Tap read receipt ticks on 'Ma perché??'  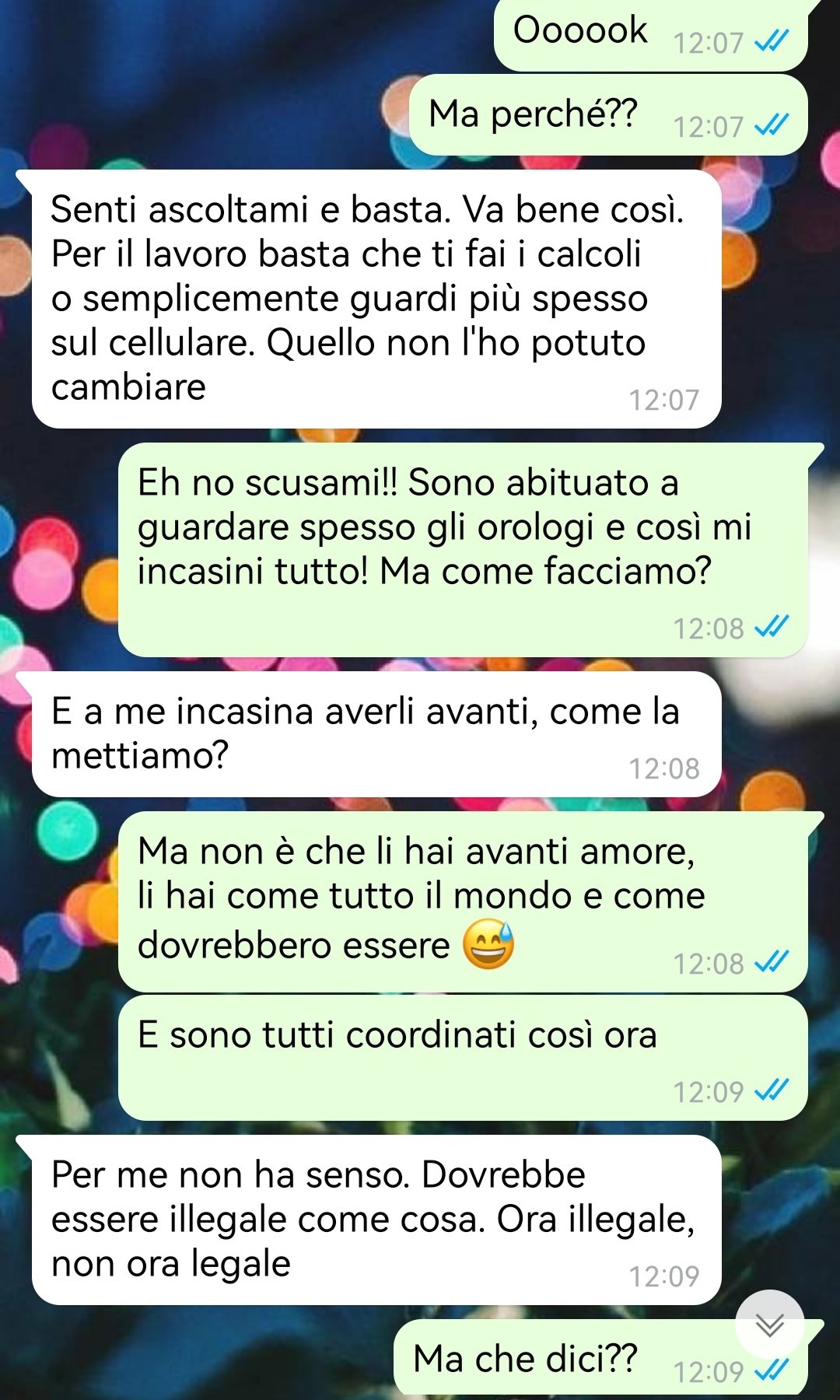[772, 124]
